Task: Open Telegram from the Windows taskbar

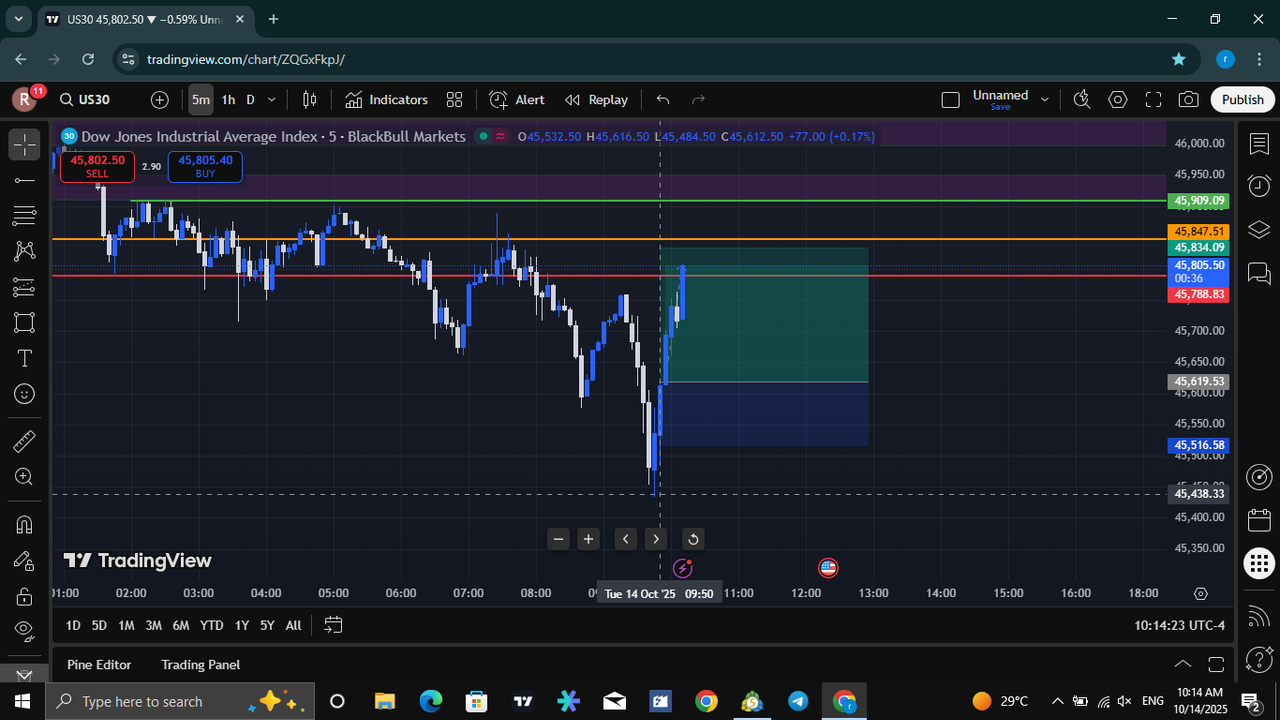Action: (x=798, y=701)
